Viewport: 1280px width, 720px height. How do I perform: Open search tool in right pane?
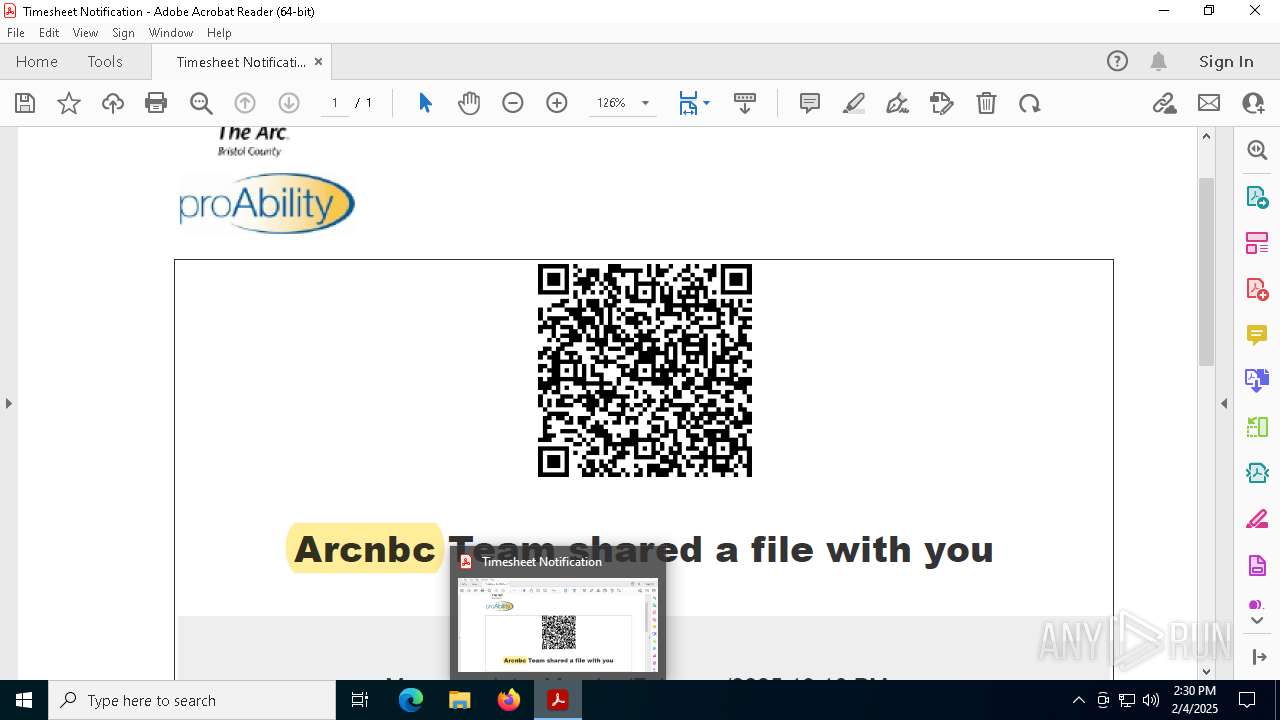[1257, 150]
